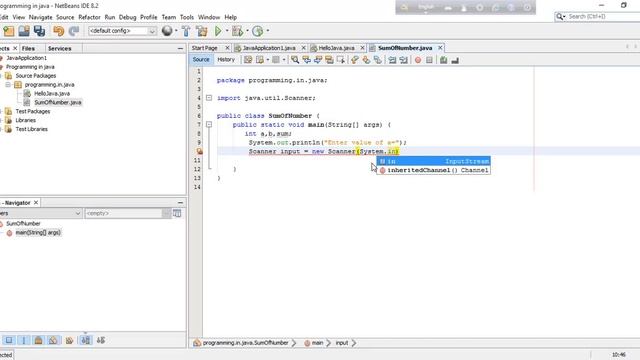This screenshot has width=640, height=360.
Task: Click the Save All toolbar icon
Action: pos(40,31)
